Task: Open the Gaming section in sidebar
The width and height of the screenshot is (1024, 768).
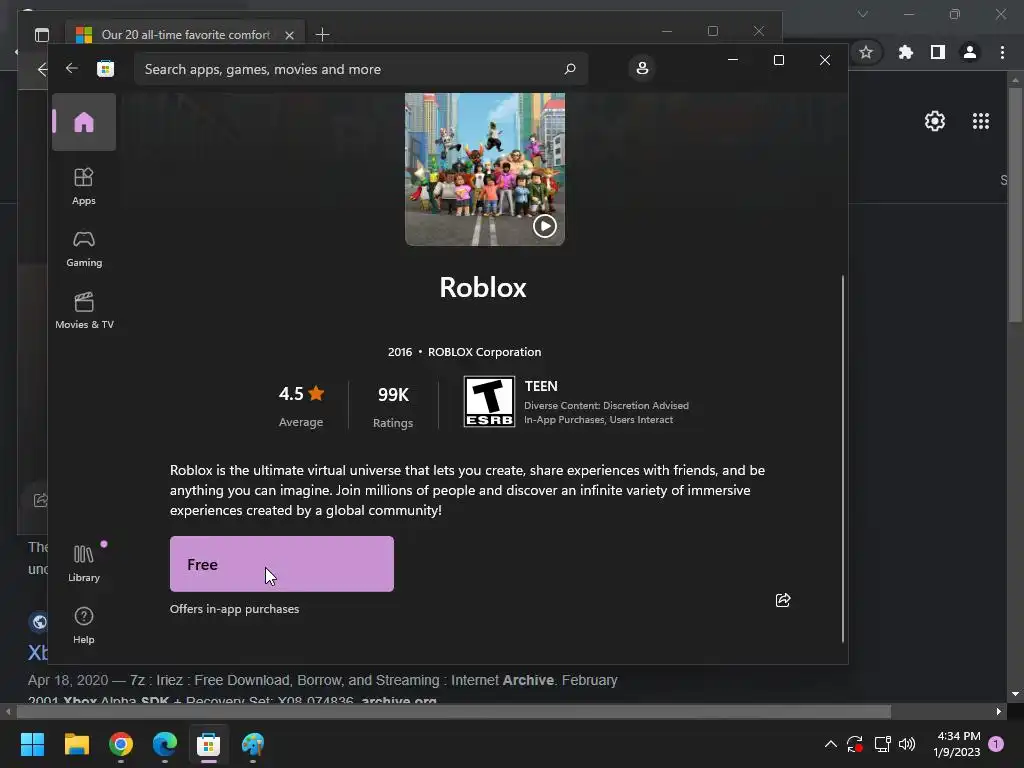Action: point(84,248)
